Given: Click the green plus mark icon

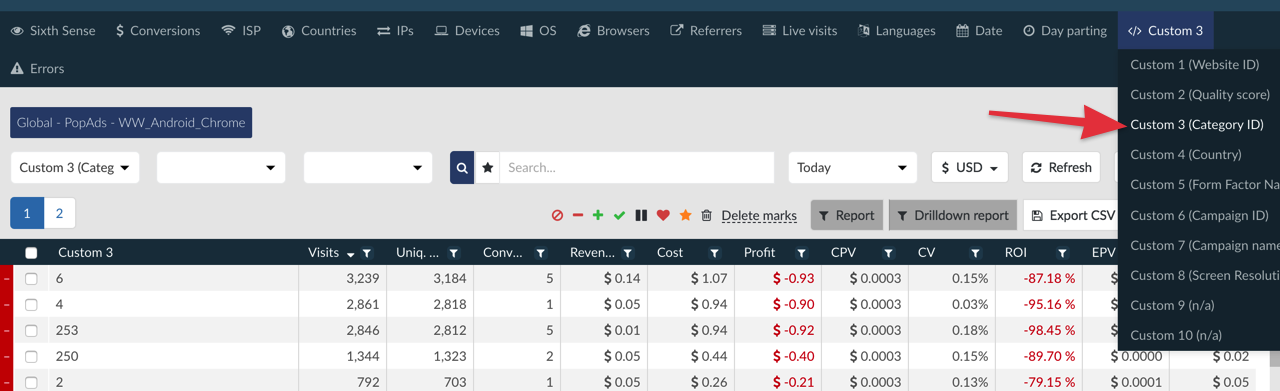Looking at the screenshot, I should (x=598, y=215).
